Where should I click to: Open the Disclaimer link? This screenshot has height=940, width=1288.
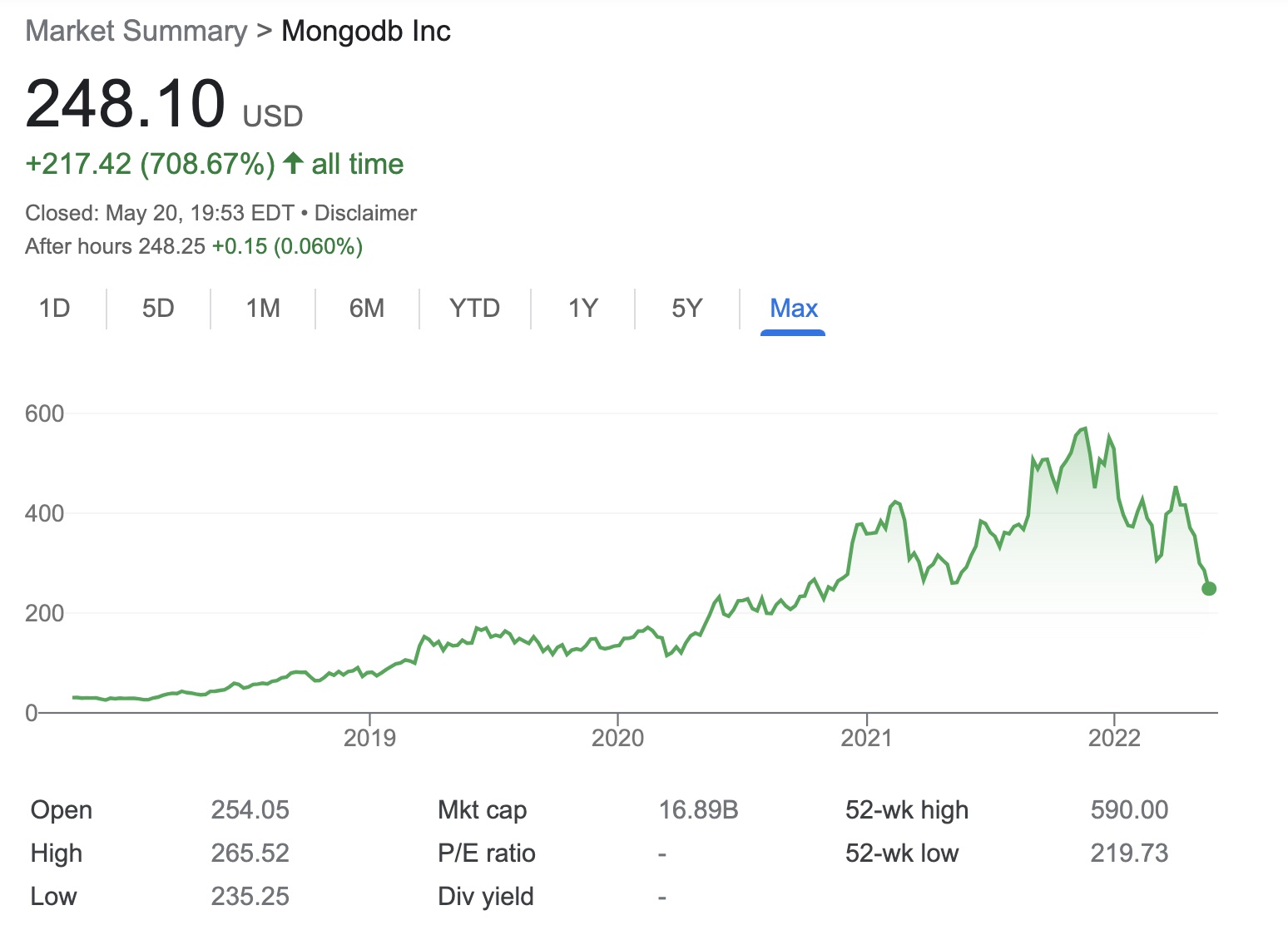(x=365, y=213)
